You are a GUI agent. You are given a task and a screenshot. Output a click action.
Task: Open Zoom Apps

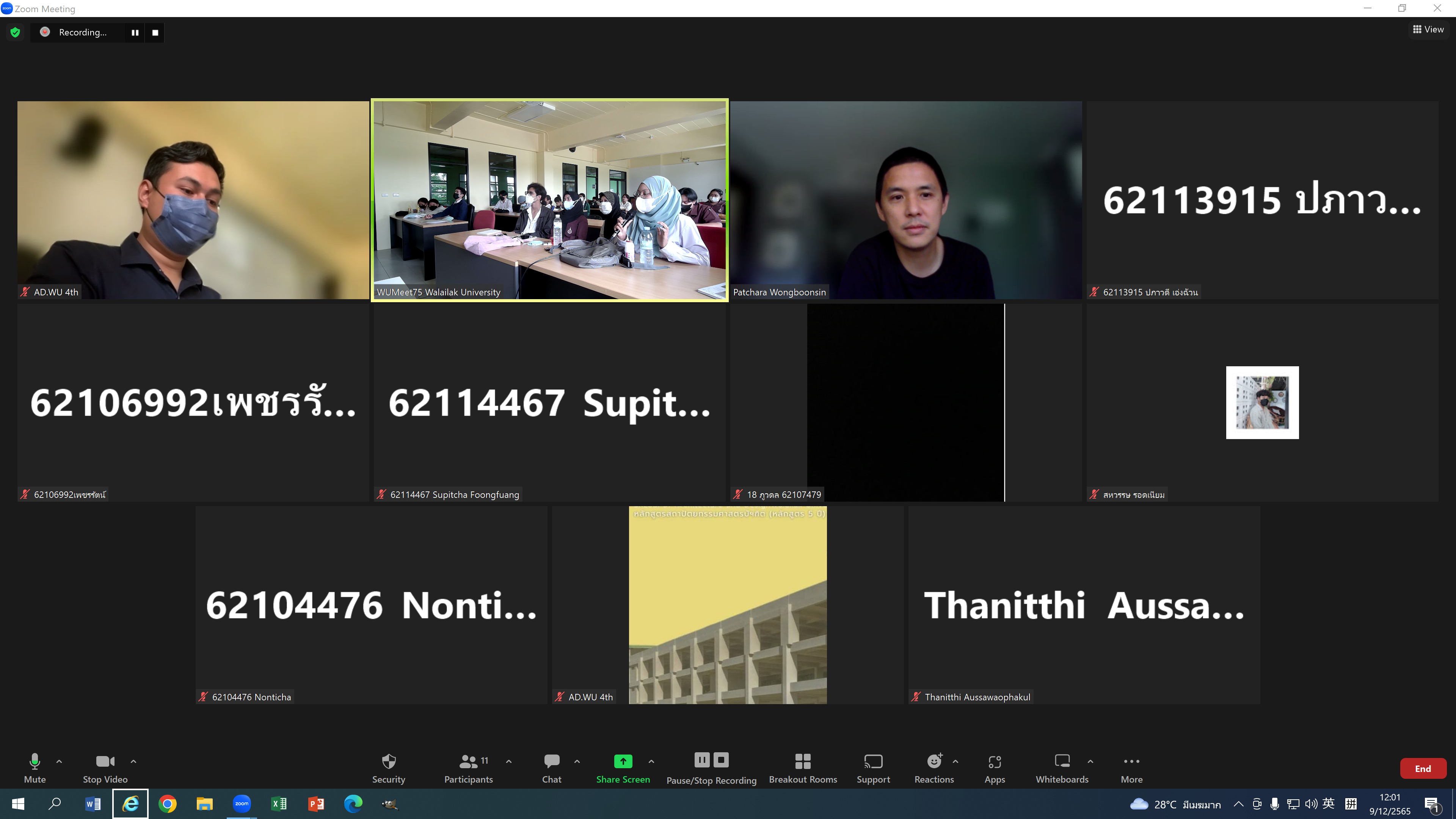[x=994, y=767]
